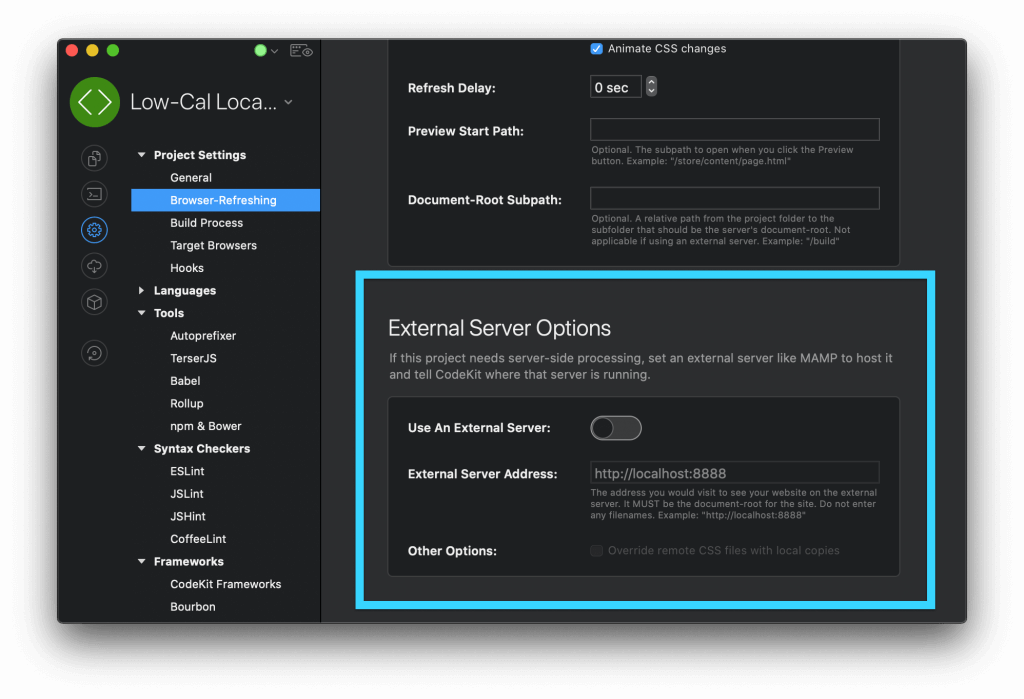Open Rollup tool settings
The width and height of the screenshot is (1024, 699).
[x=187, y=404]
